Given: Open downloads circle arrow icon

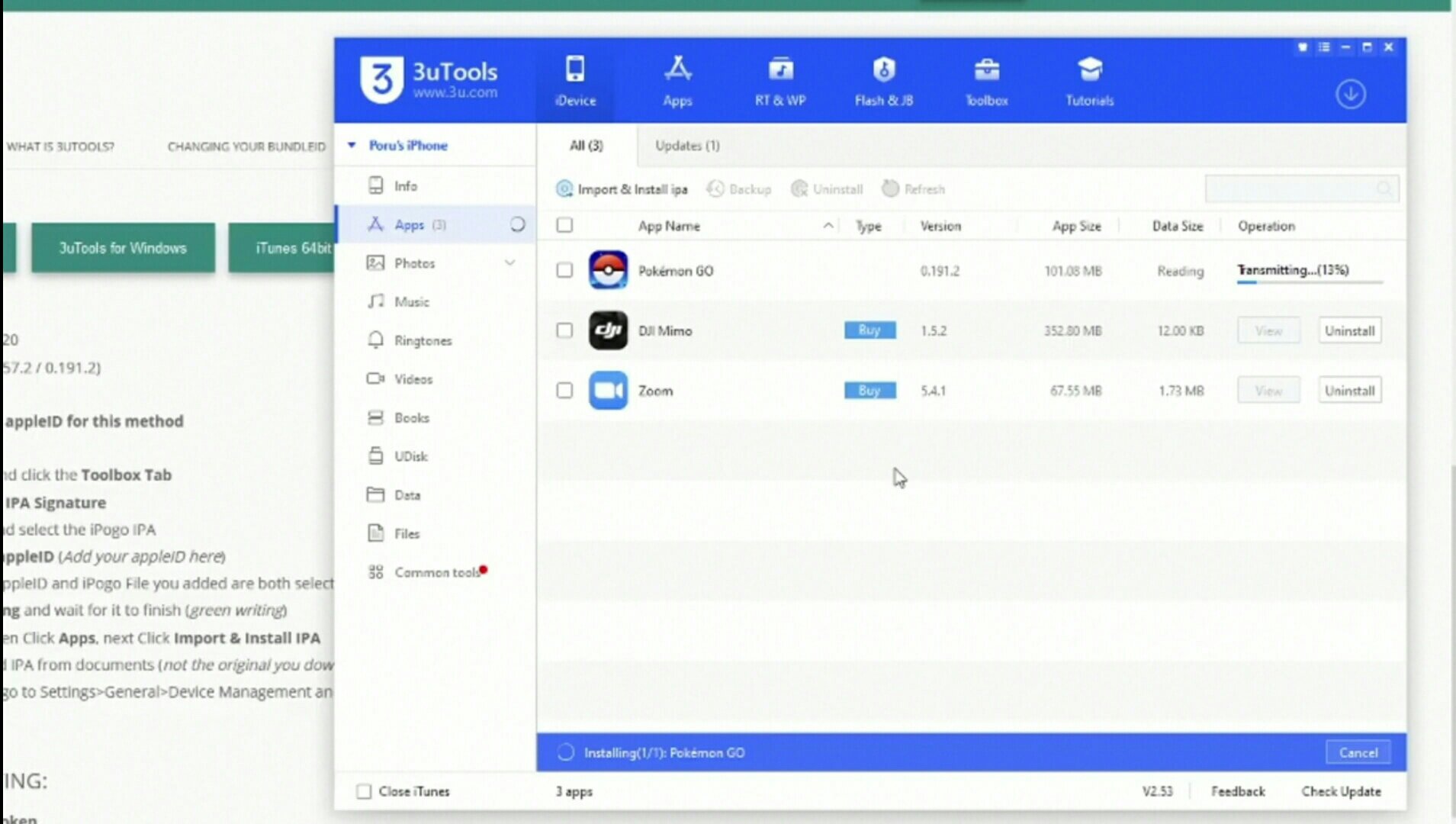Looking at the screenshot, I should point(1350,95).
